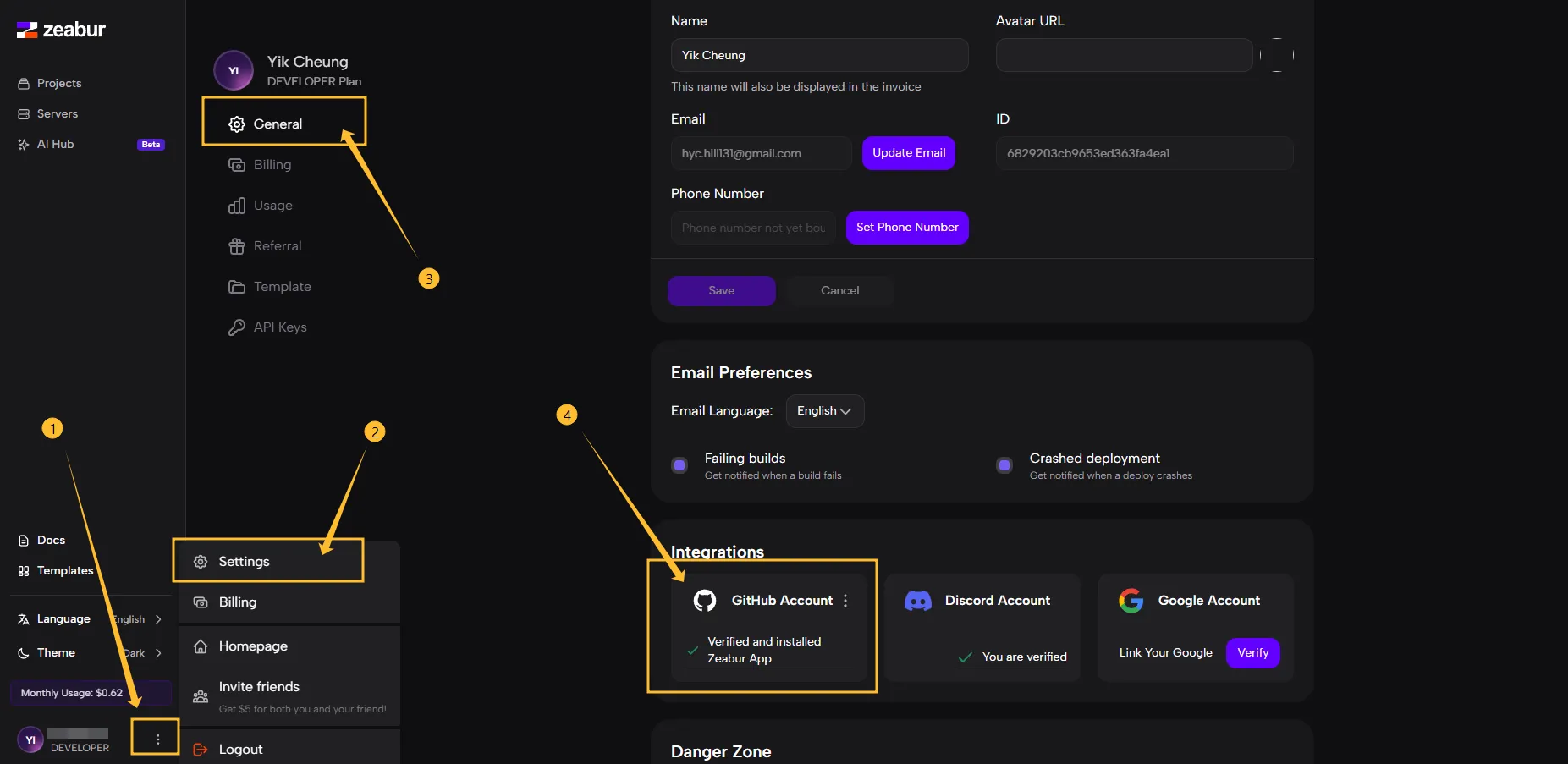Enable the Crashed deployment notification checkbox

tap(1004, 465)
